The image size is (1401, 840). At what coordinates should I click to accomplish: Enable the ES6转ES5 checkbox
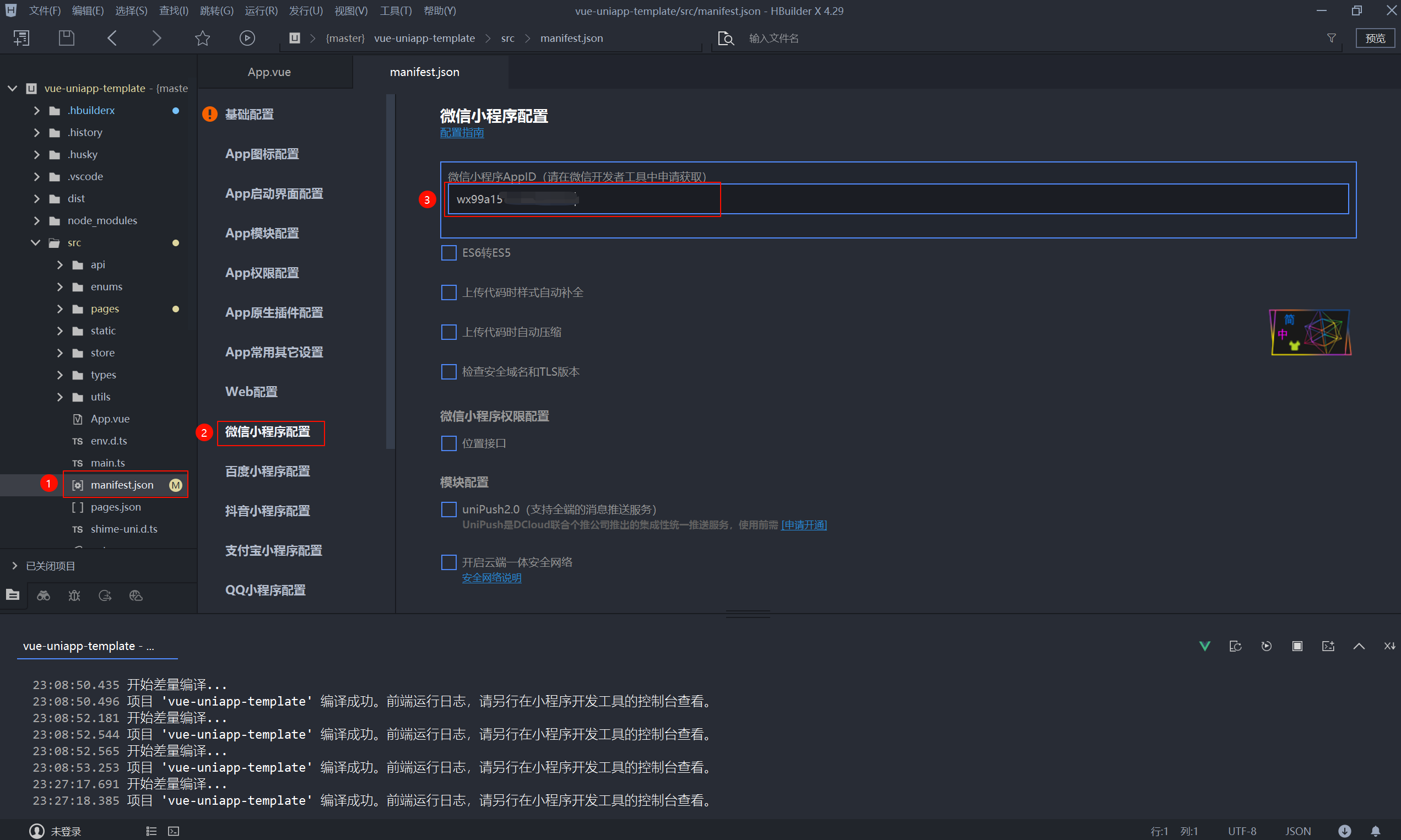[448, 252]
